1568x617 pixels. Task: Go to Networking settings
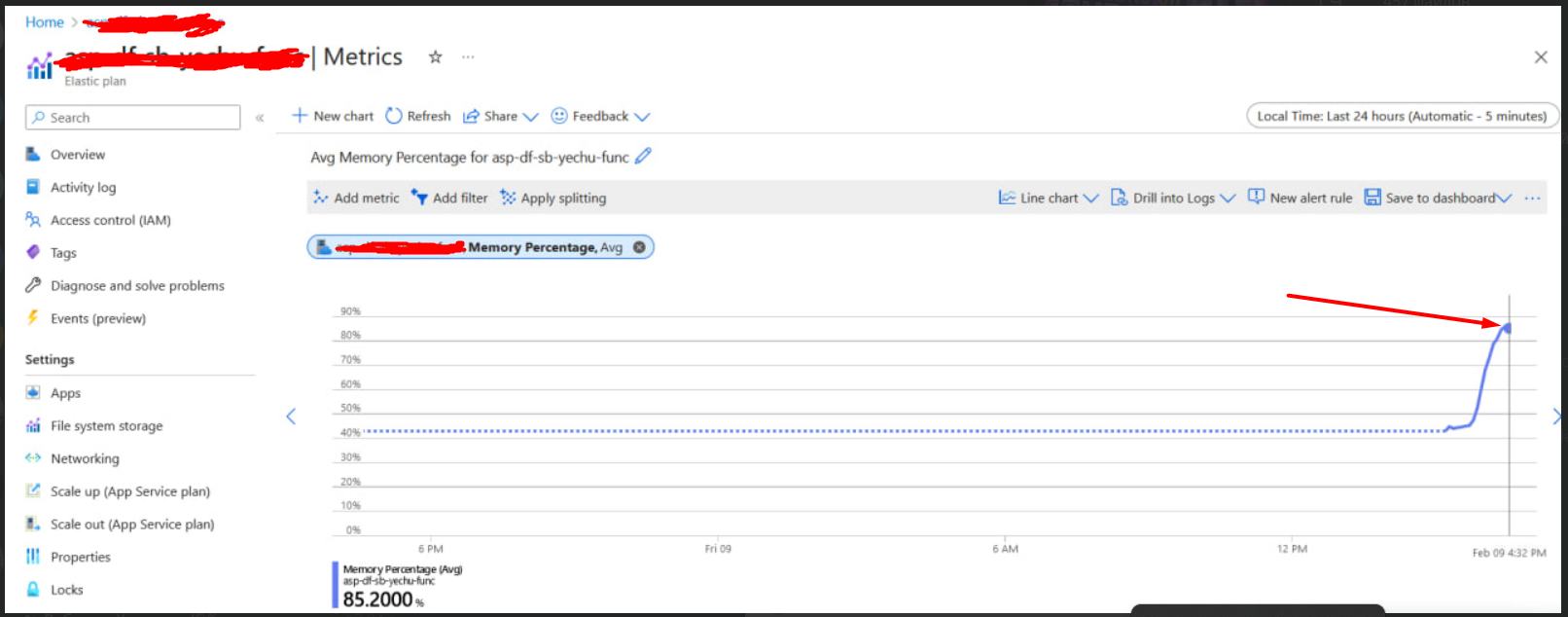(85, 459)
